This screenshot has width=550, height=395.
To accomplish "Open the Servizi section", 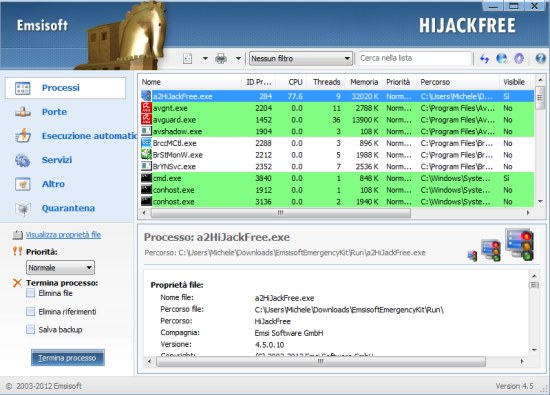I will pyautogui.click(x=57, y=160).
